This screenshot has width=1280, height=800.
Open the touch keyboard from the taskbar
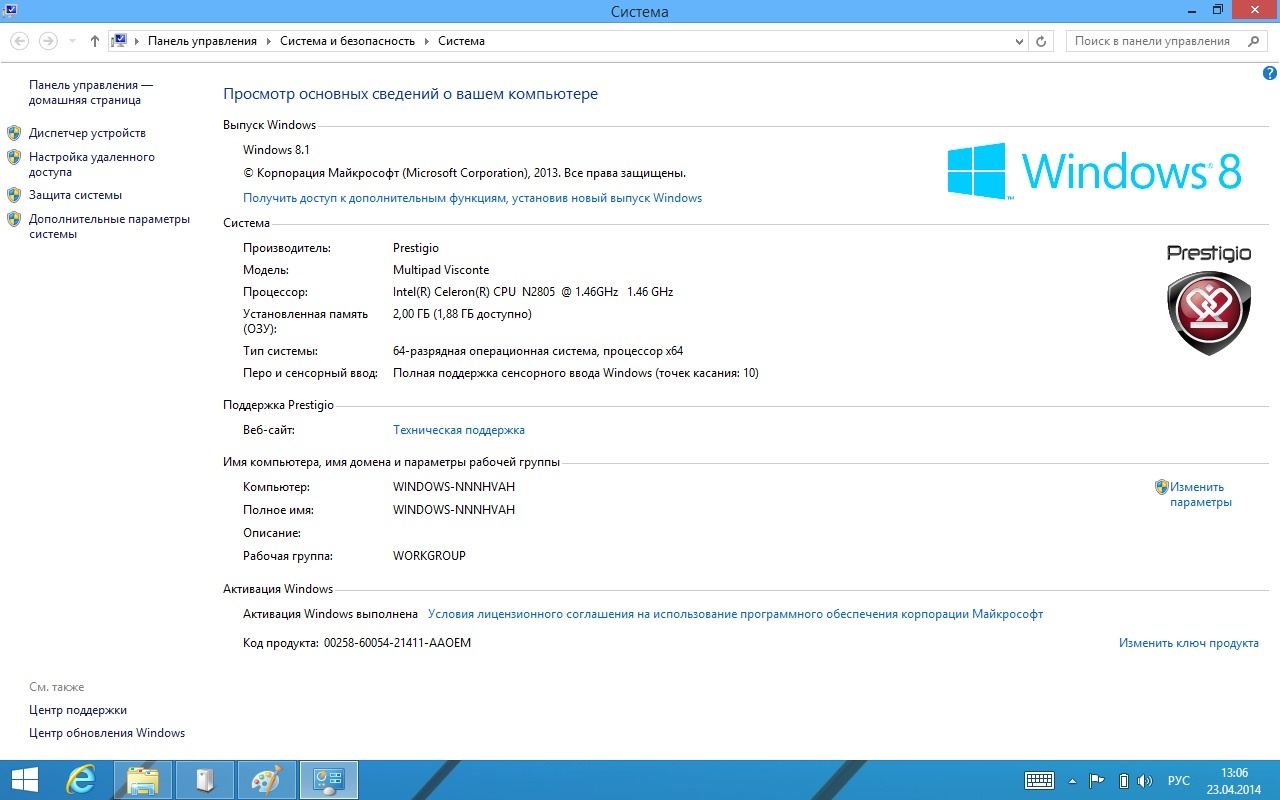point(1039,780)
